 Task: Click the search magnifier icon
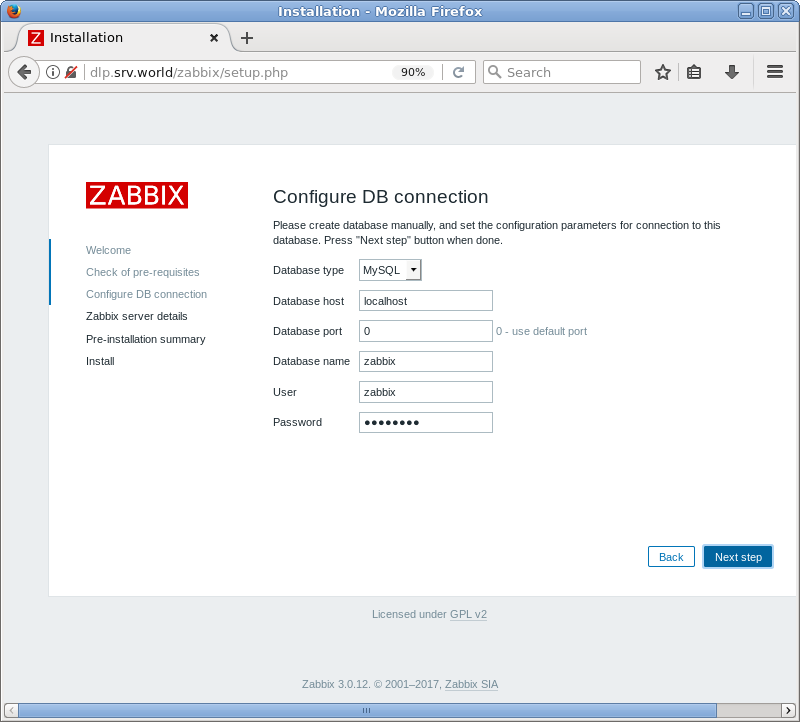pos(494,72)
